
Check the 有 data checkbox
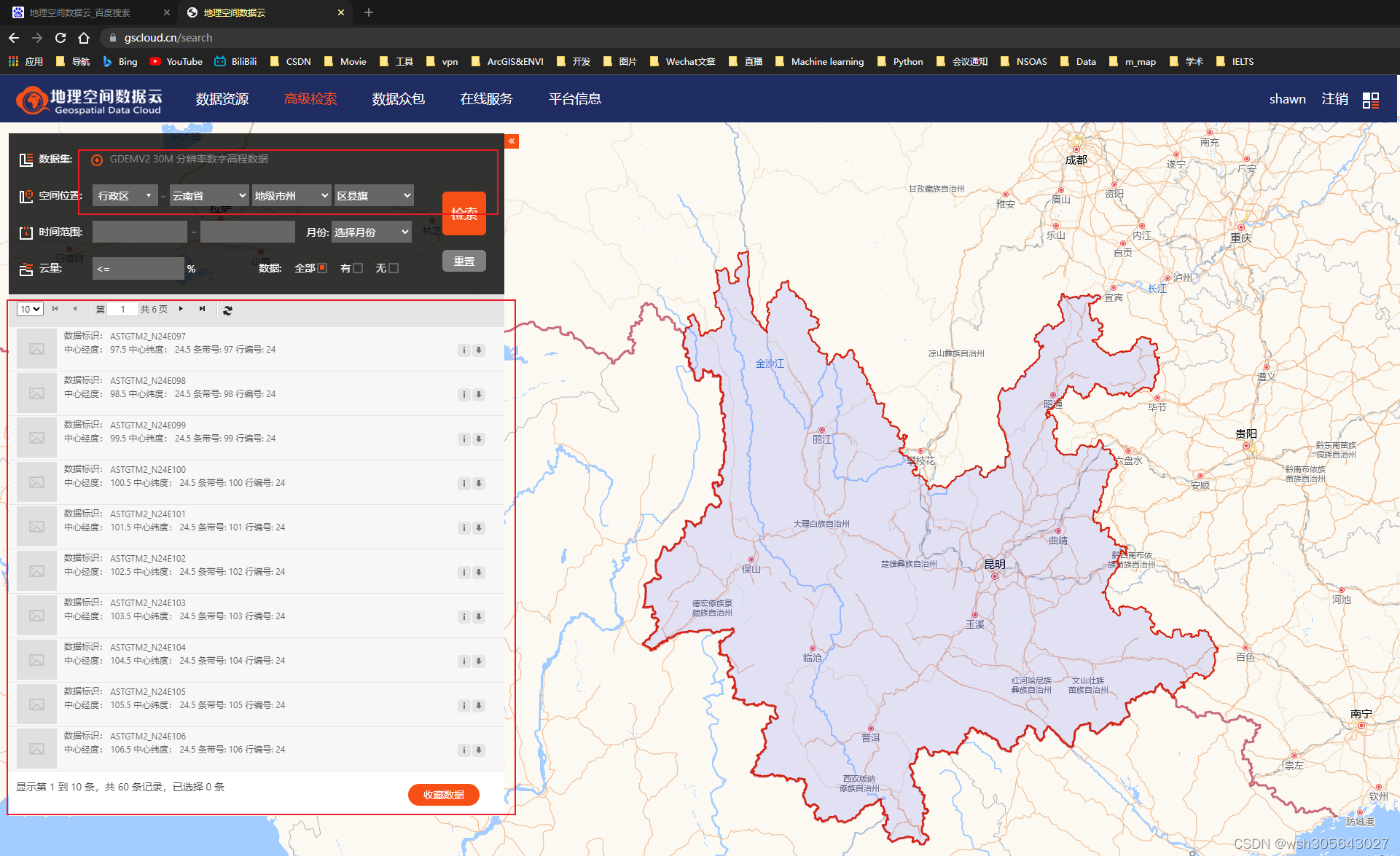358,268
